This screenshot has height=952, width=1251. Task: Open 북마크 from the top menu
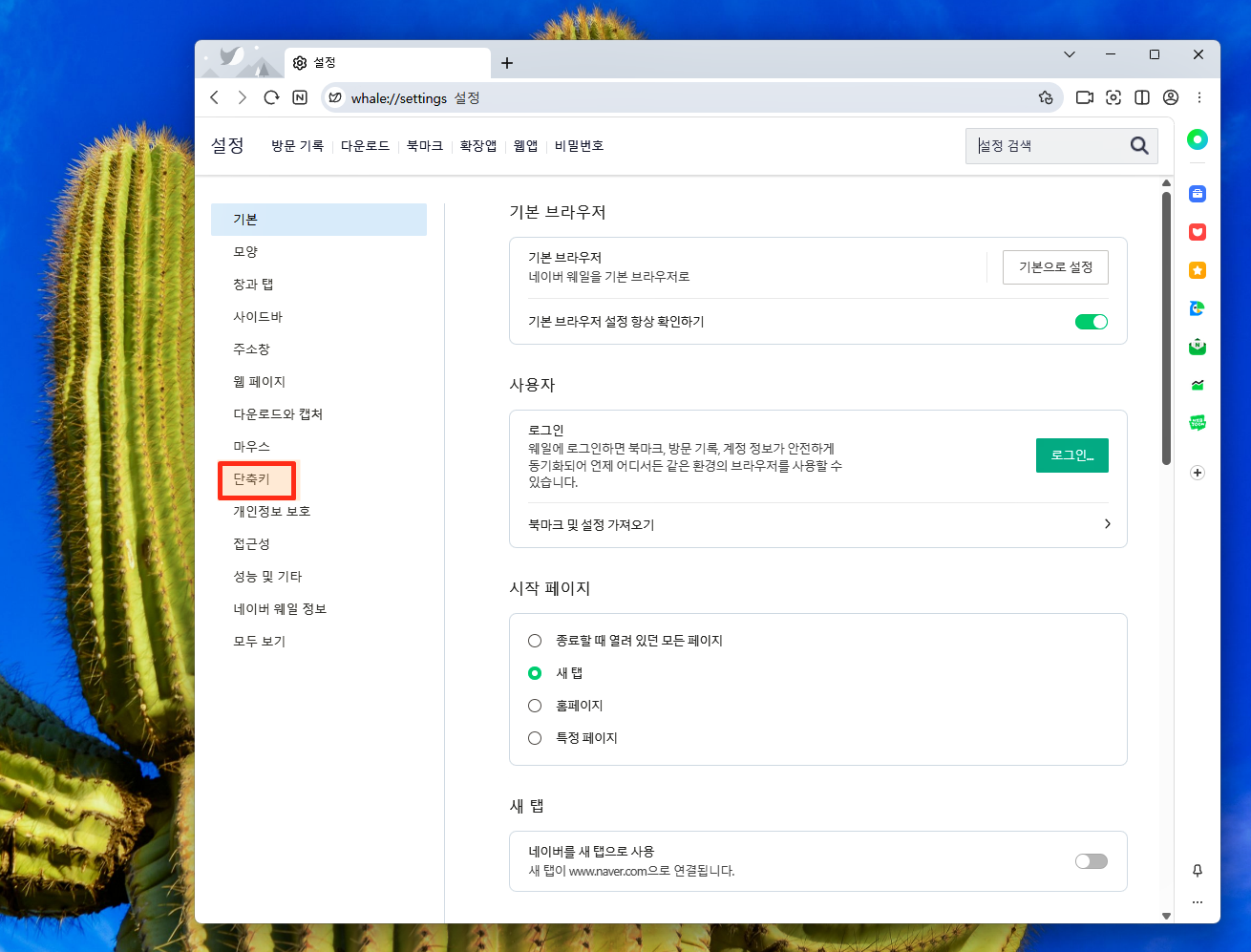[x=425, y=146]
